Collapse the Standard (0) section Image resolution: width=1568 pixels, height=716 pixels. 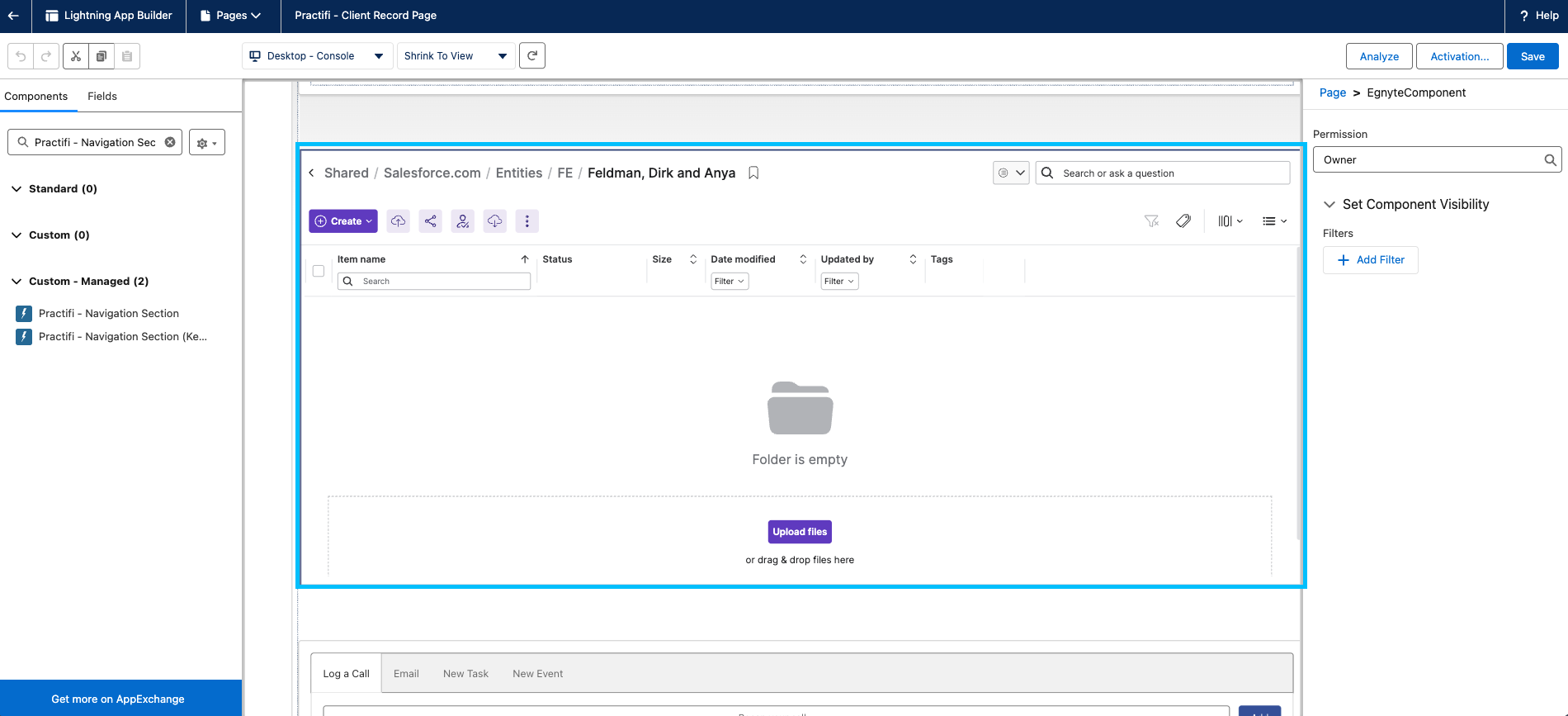coord(17,189)
